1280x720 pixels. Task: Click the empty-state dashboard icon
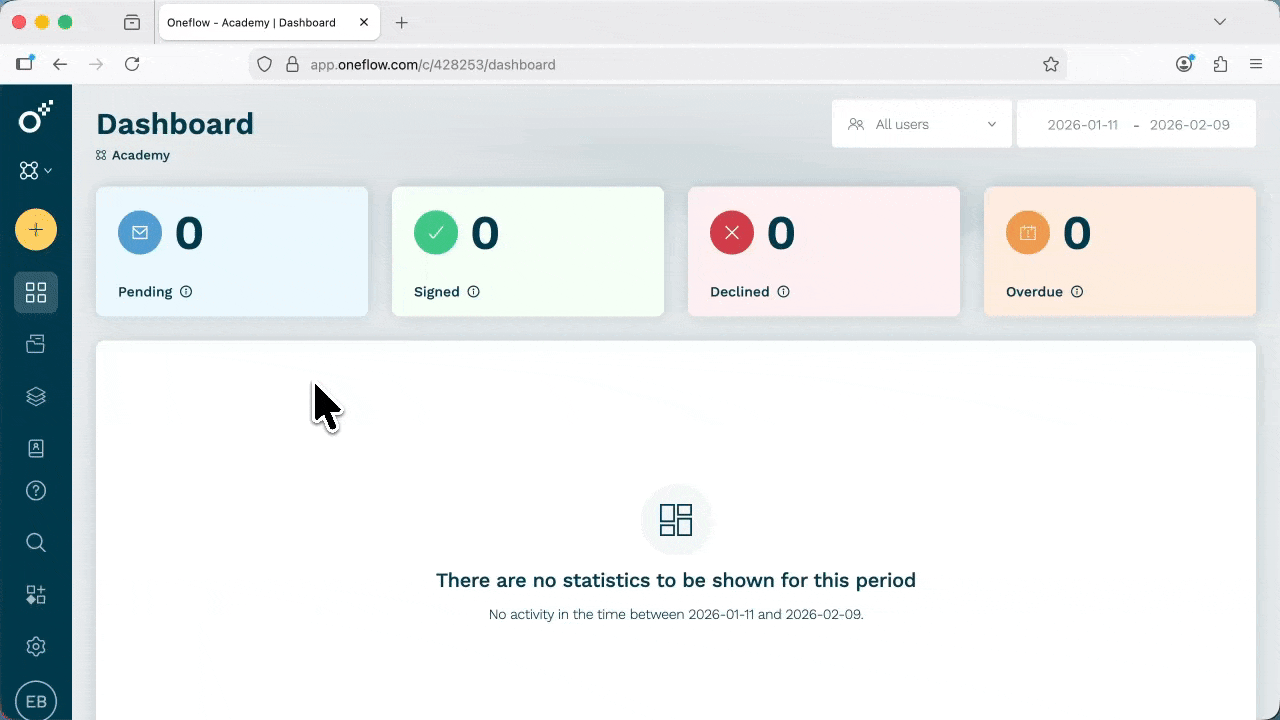(x=676, y=520)
